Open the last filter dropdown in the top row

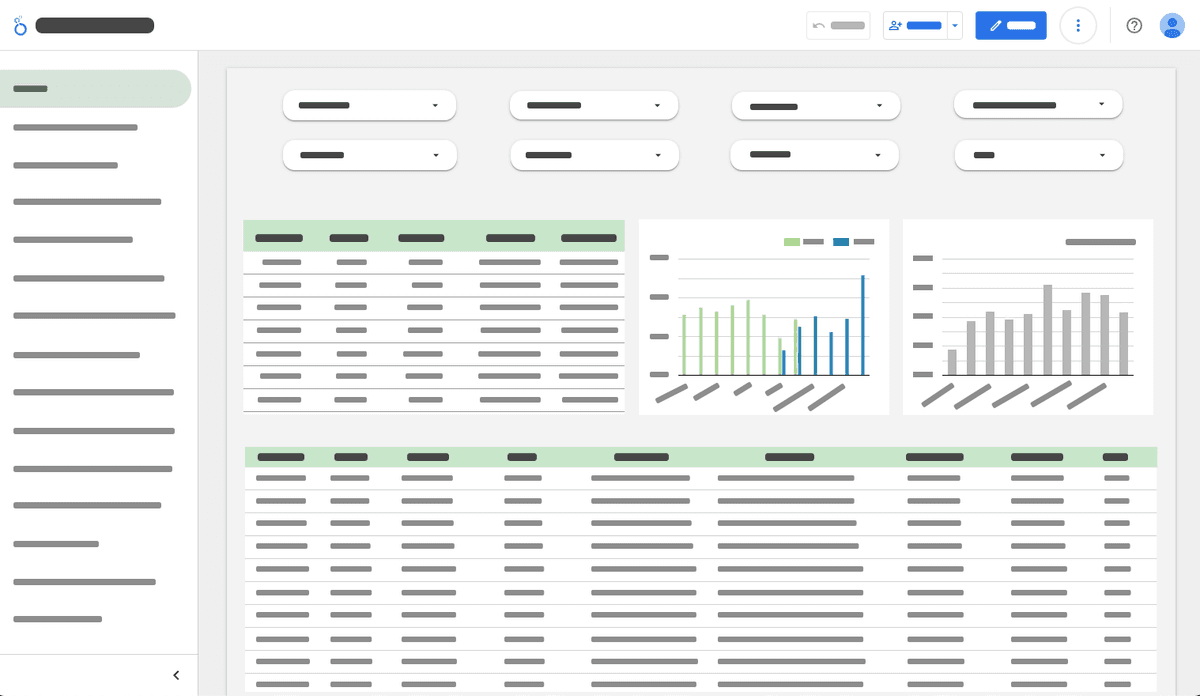click(1038, 105)
